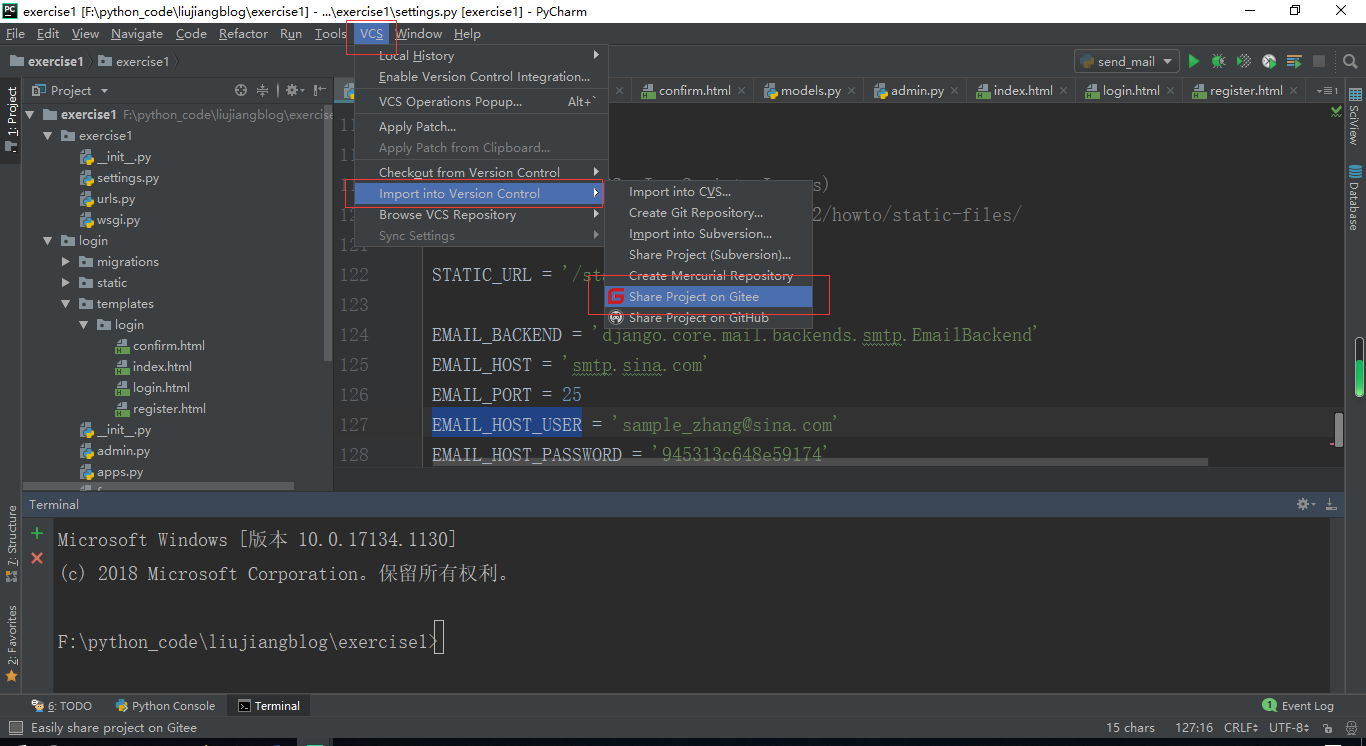The image size is (1366, 746).
Task: Click the editor vertical scrollbar
Action: point(1338,429)
